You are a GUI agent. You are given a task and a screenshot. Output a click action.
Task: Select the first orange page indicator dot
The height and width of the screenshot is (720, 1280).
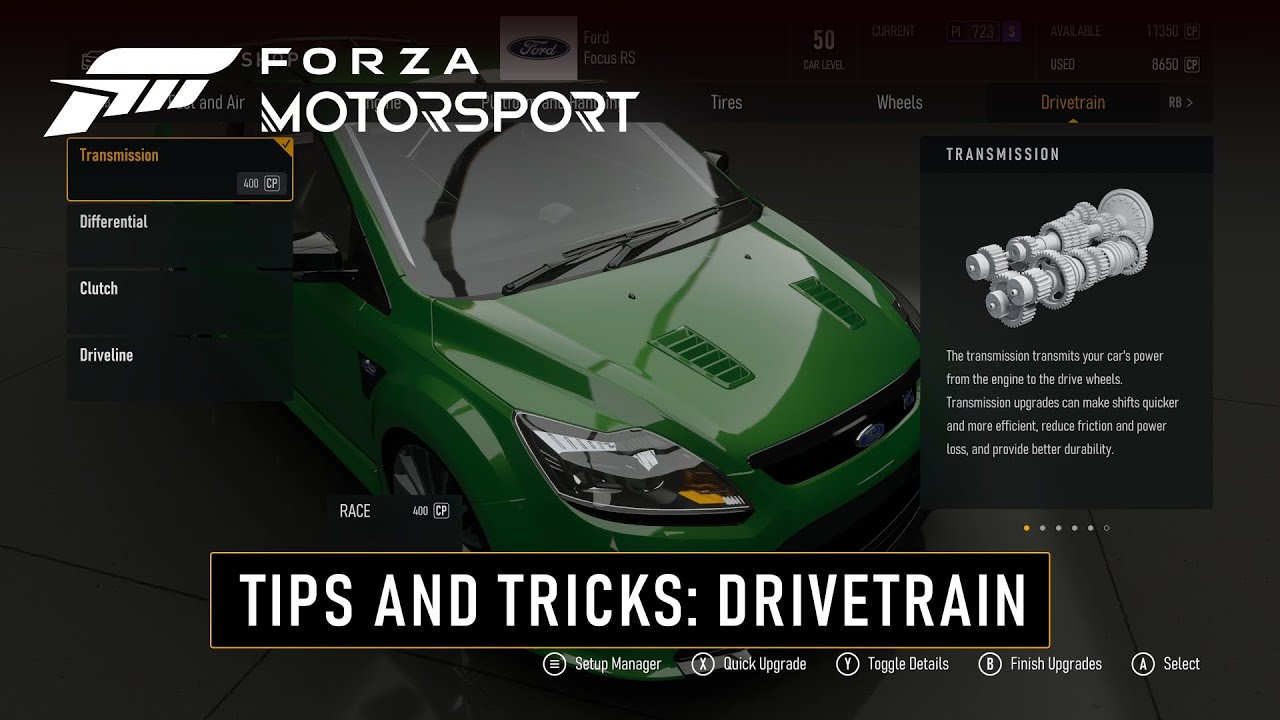[x=1026, y=528]
